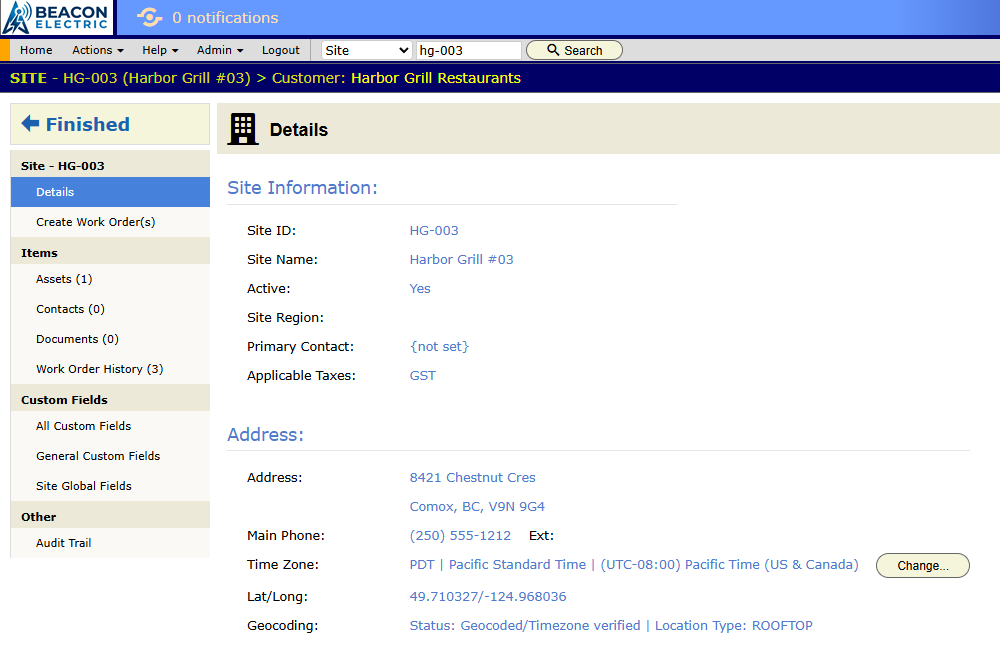
Task: Click the Change... time zone button
Action: click(922, 565)
